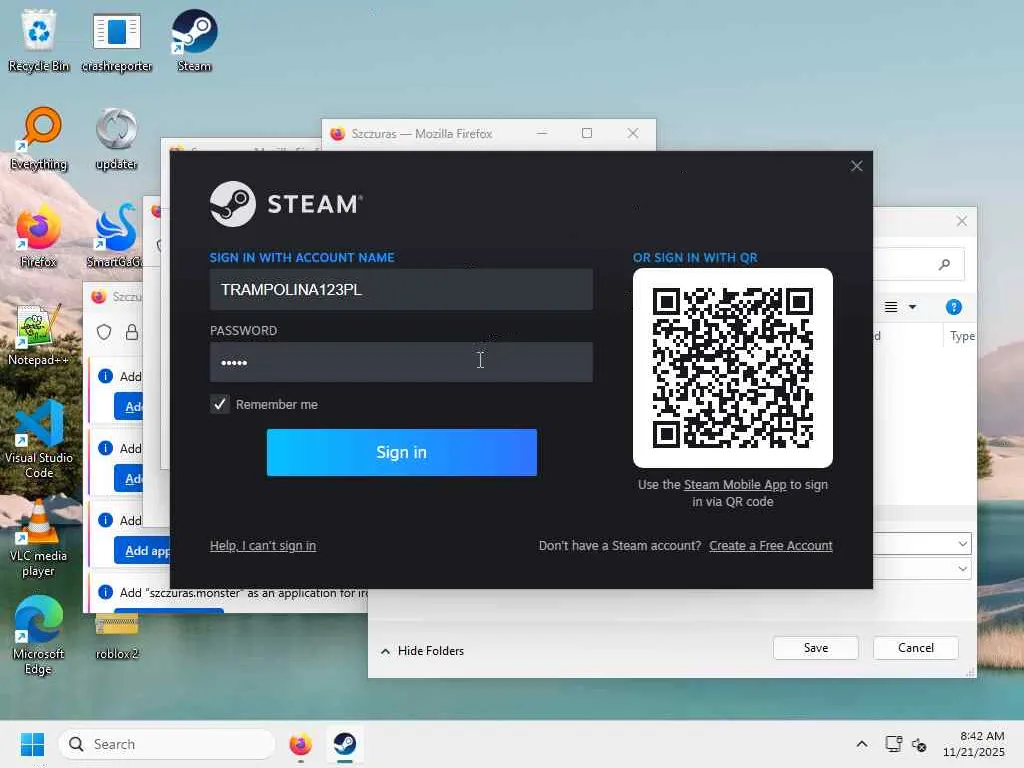
Task: Open the "Help, I can't sign in" link
Action: pos(263,545)
